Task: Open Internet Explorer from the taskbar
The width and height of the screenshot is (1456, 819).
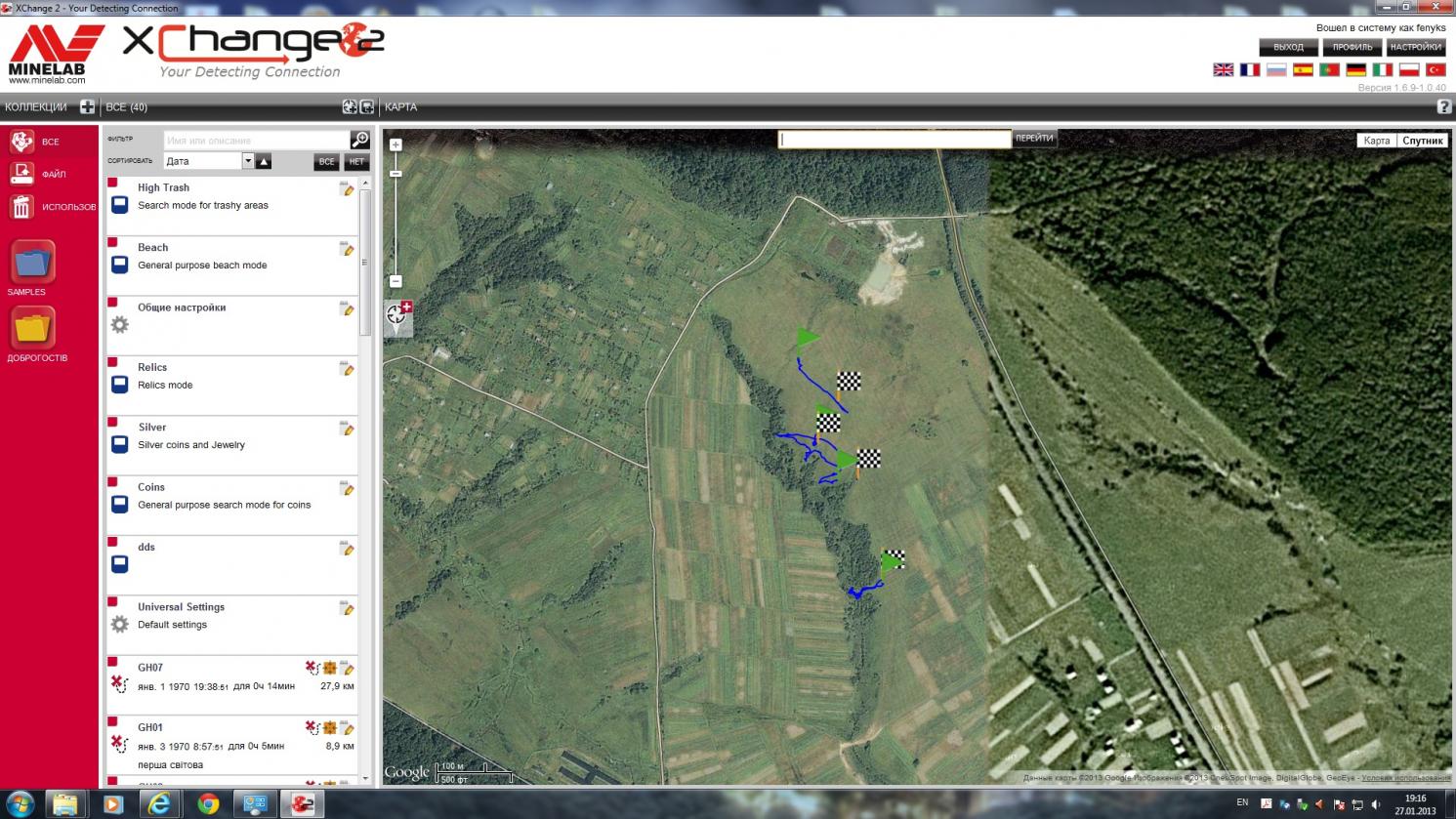Action: 159,803
